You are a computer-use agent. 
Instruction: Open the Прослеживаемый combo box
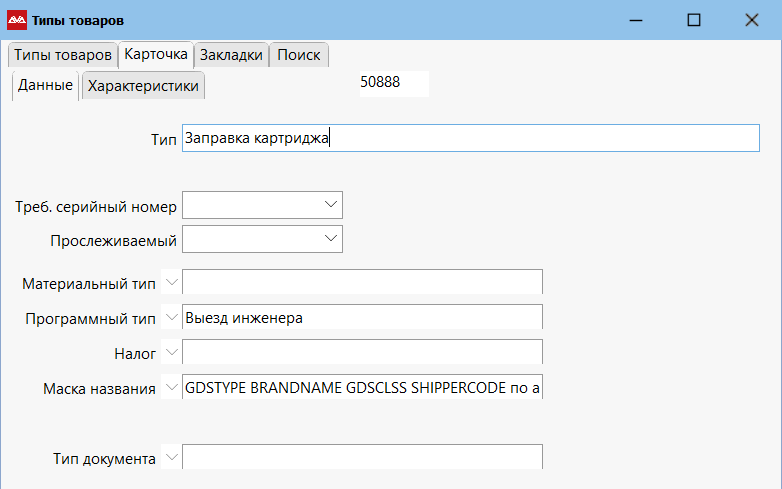tap(332, 239)
